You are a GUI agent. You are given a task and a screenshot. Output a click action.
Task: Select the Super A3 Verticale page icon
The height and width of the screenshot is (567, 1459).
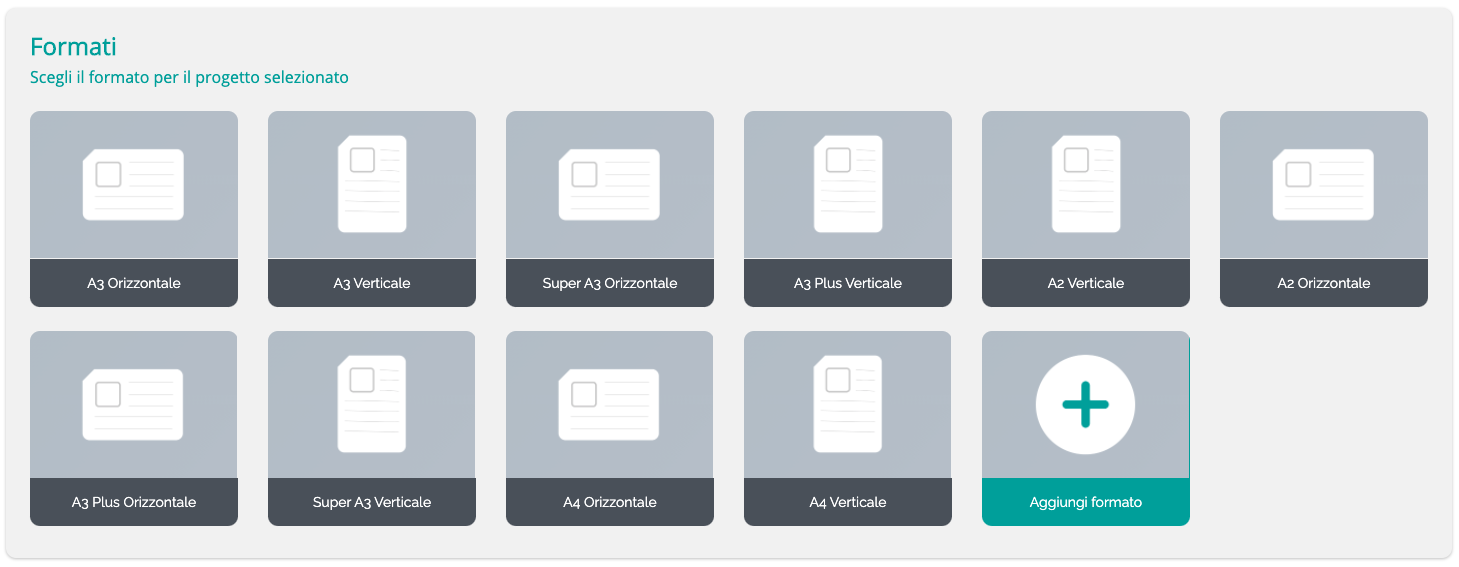[x=372, y=404]
